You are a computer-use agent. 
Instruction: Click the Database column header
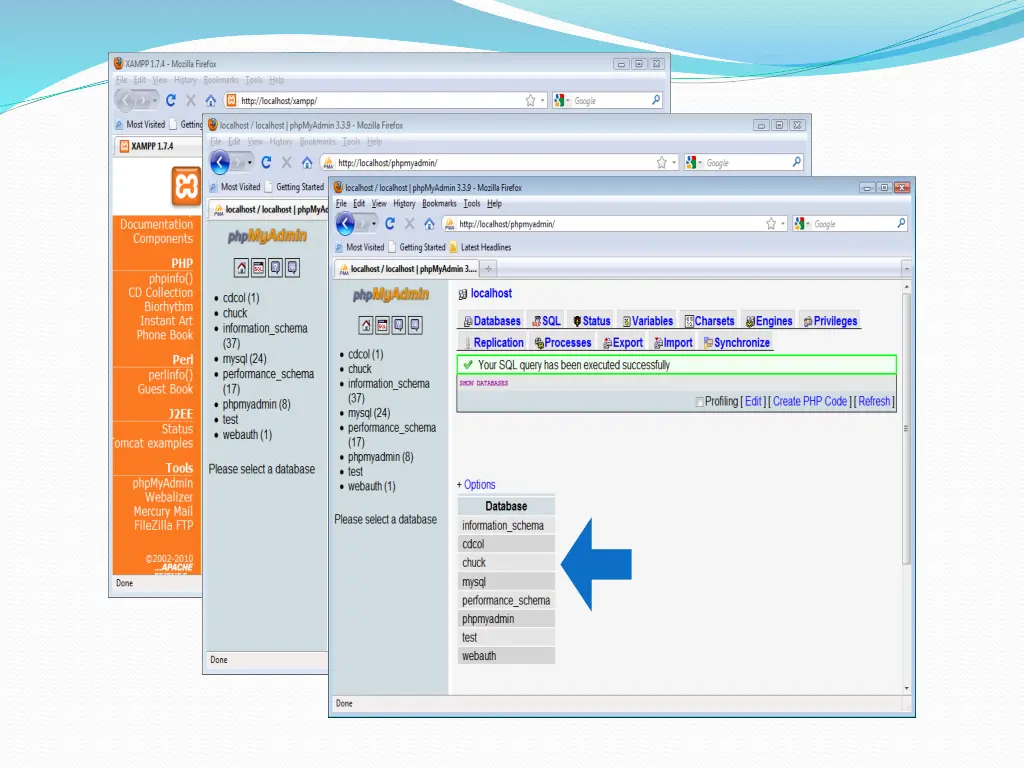pyautogui.click(x=506, y=506)
